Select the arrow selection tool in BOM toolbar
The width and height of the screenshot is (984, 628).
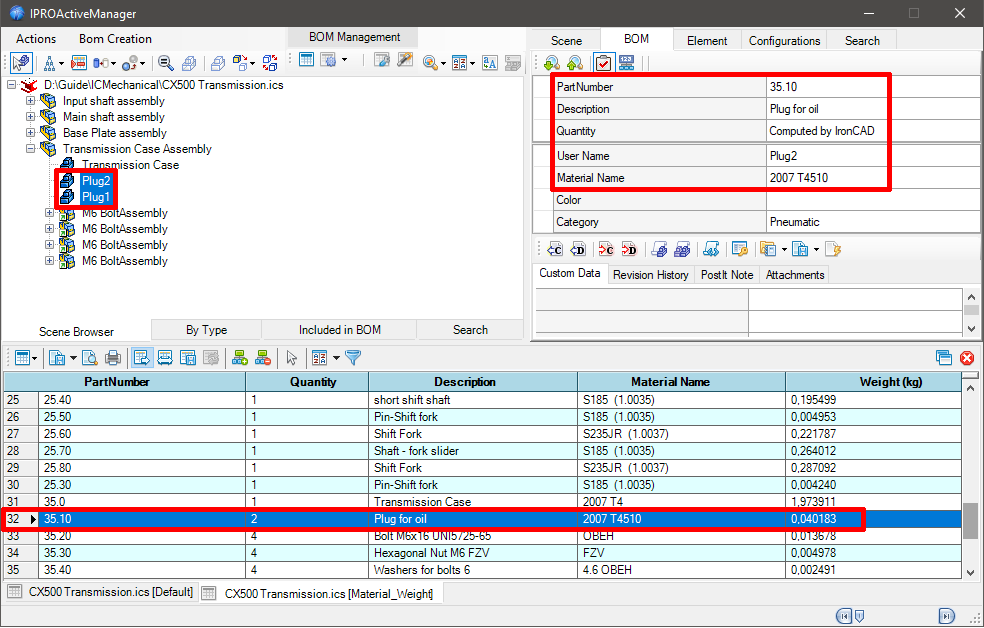[290, 357]
